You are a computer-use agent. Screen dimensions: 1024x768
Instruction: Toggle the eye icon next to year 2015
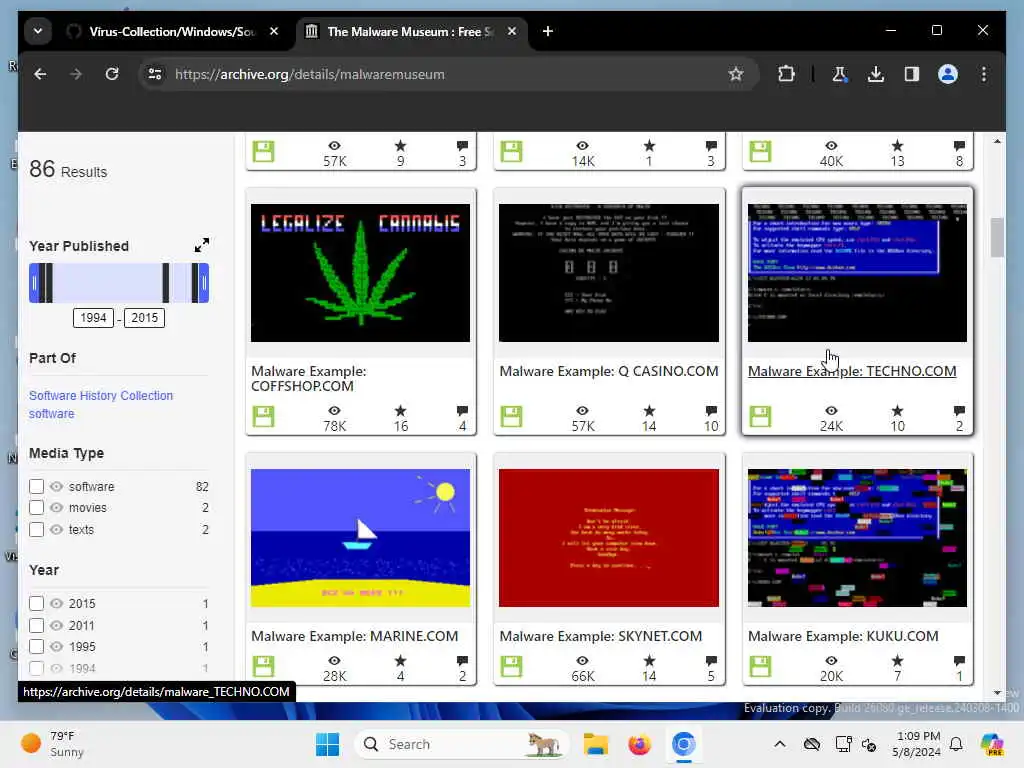click(57, 603)
